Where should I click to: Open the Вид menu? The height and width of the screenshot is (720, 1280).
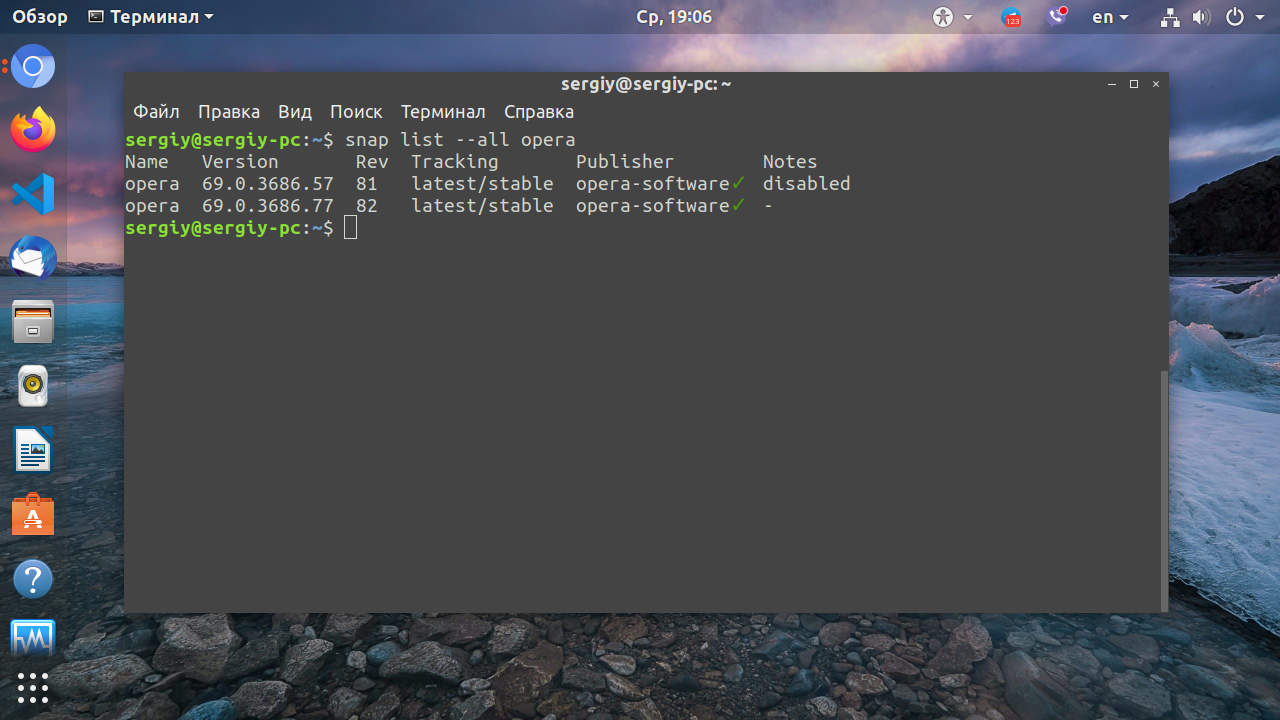(x=295, y=112)
